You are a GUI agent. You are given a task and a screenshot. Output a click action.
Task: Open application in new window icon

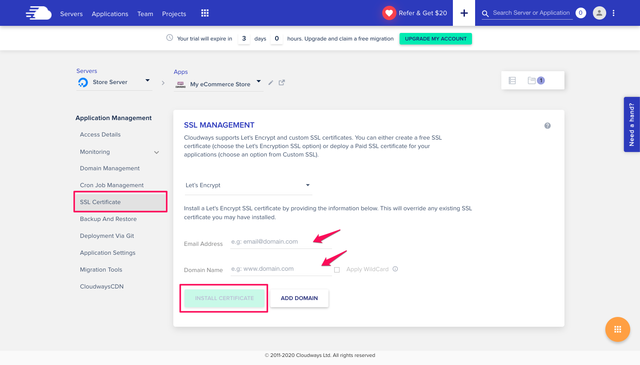[x=282, y=82]
